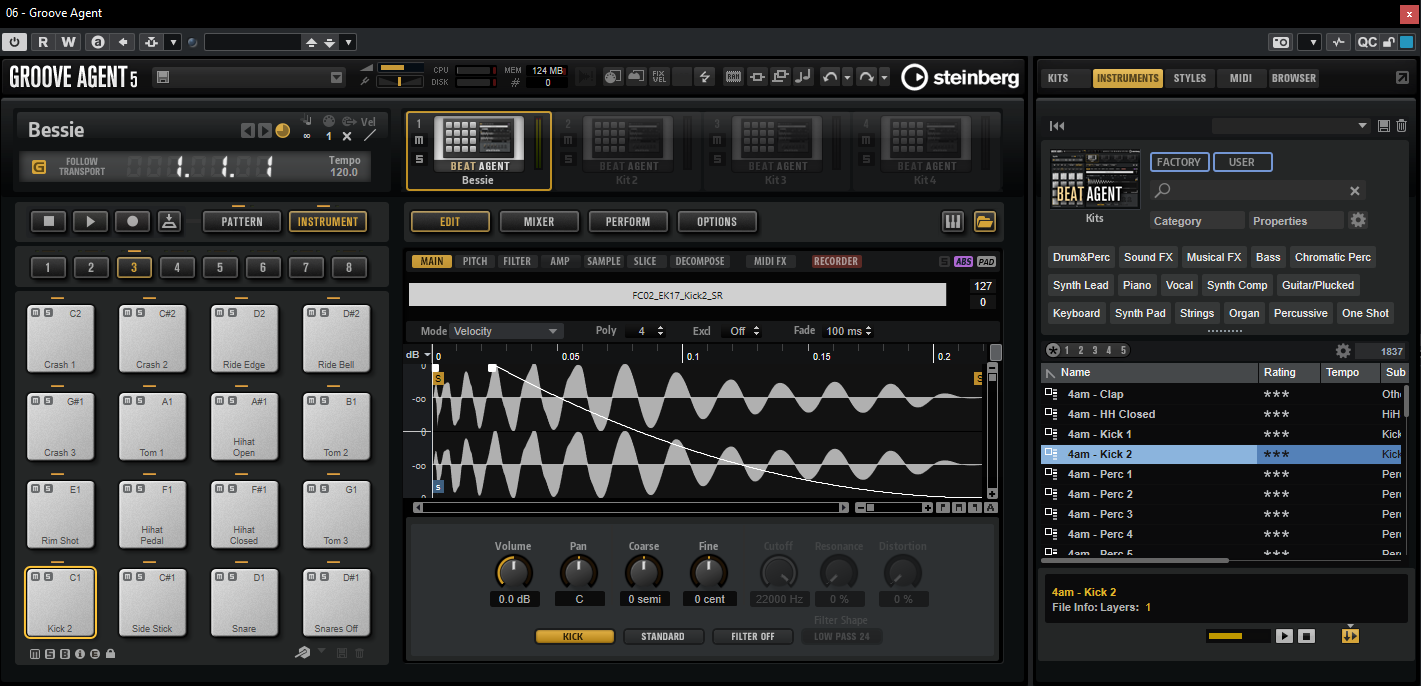
Task: Click the save floppy icon in Instruments panel
Action: point(1384,126)
